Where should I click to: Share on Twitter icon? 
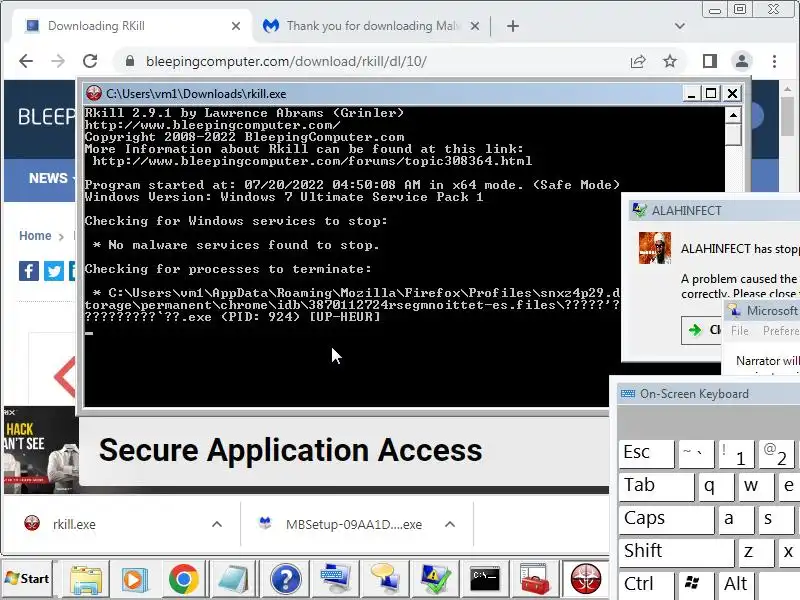(54, 271)
